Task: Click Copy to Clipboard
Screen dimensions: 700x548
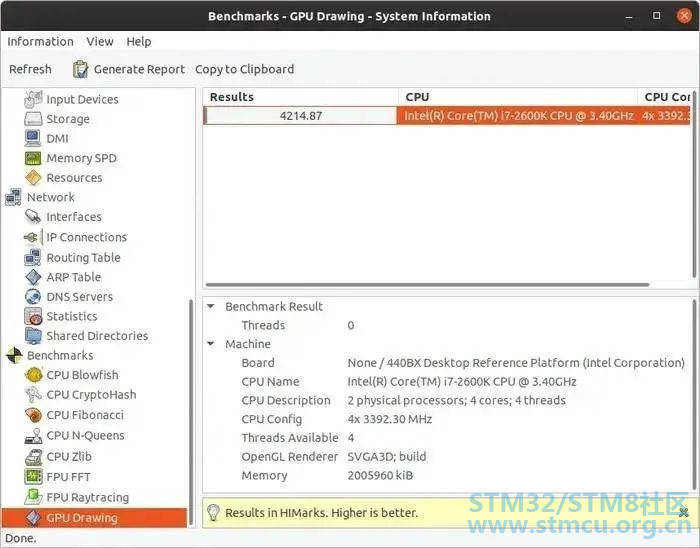Action: click(x=245, y=69)
